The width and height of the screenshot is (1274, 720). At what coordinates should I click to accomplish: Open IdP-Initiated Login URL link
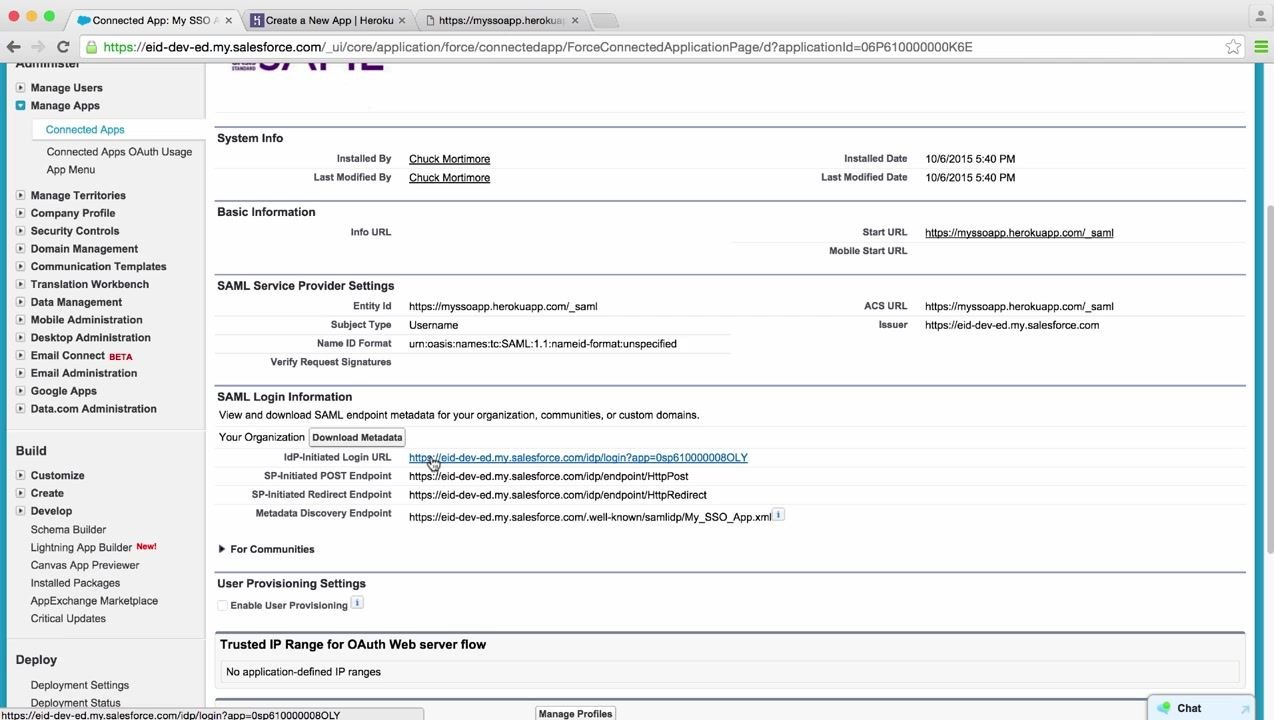(x=578, y=458)
